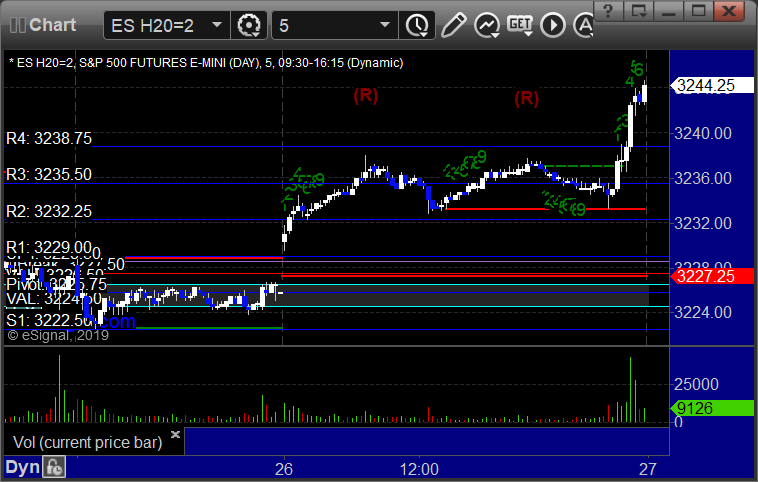The image size is (758, 482).
Task: Open the help question mark button
Action: point(608,10)
